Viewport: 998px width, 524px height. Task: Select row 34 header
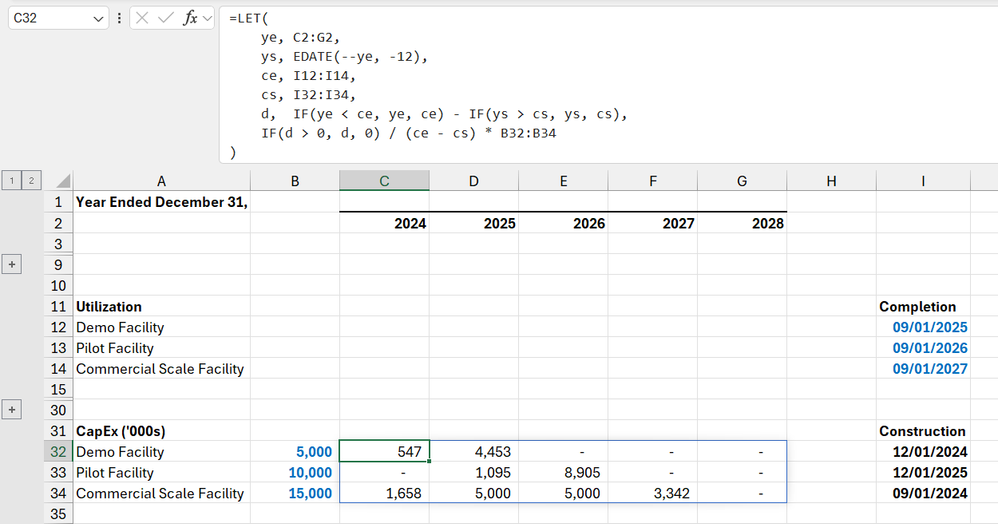(59, 493)
